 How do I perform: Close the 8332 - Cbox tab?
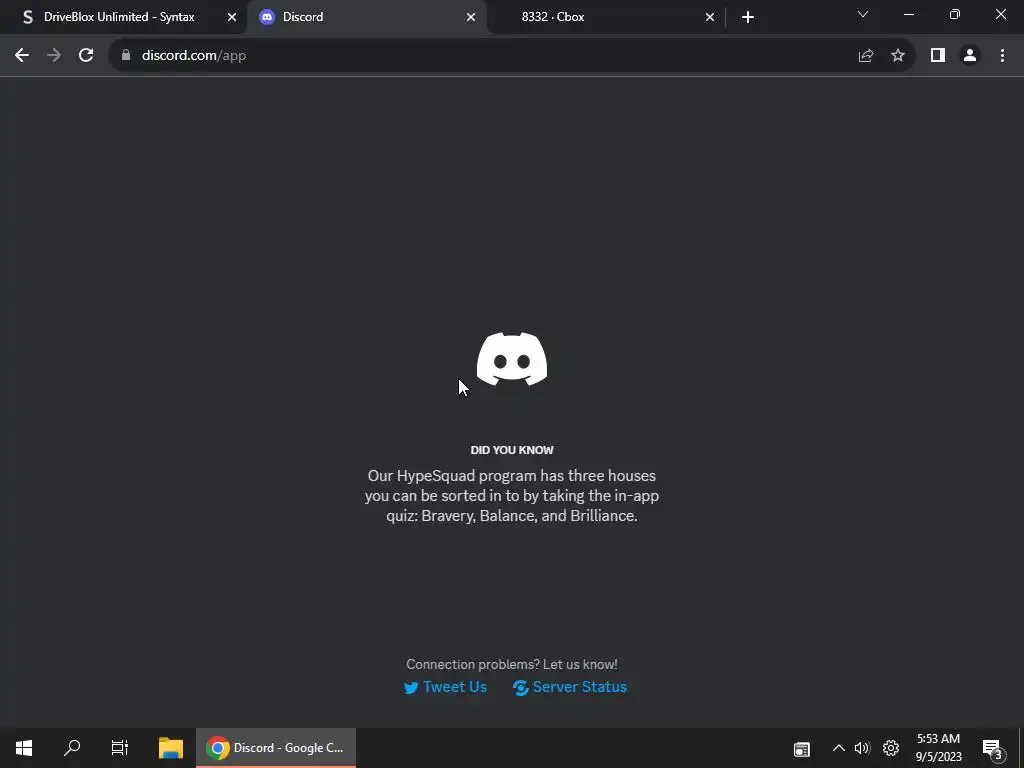coord(710,17)
